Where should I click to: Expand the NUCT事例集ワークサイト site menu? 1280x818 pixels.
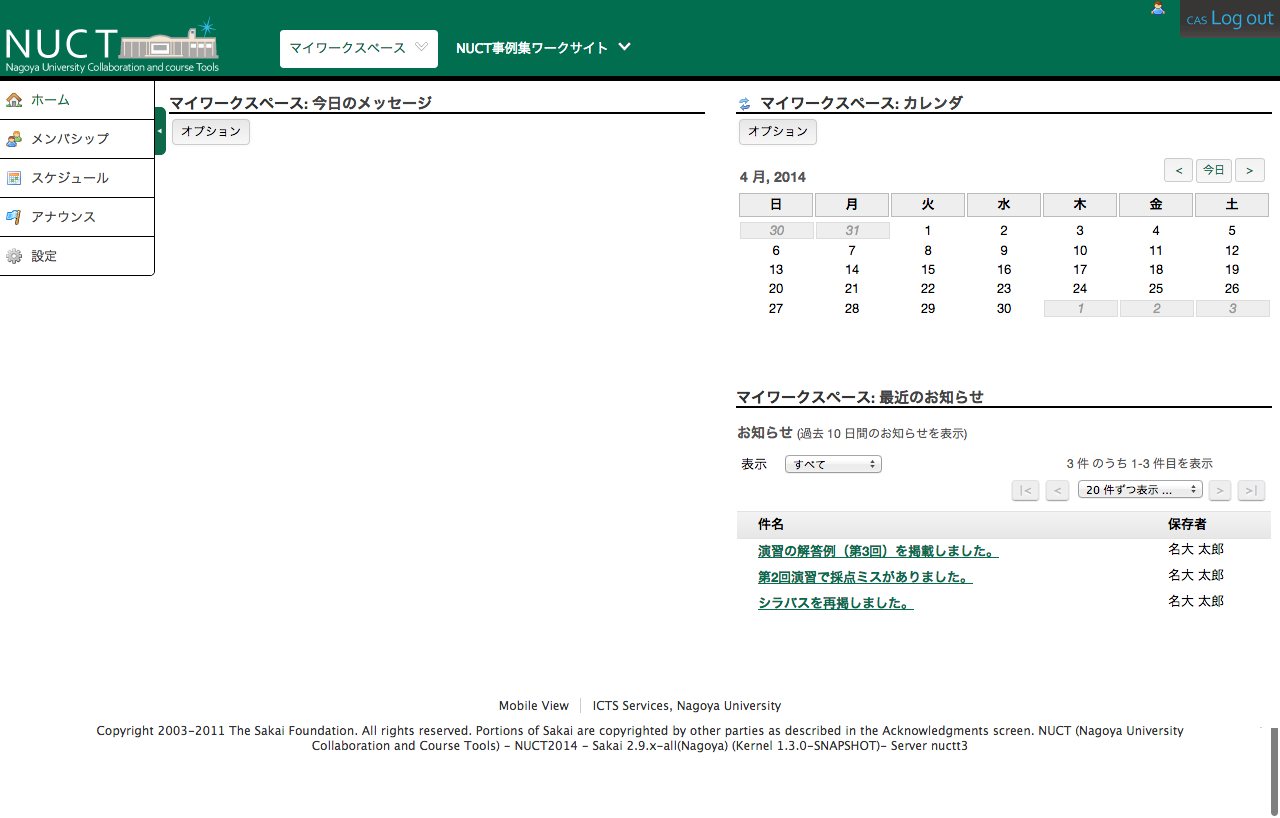pyautogui.click(x=625, y=47)
